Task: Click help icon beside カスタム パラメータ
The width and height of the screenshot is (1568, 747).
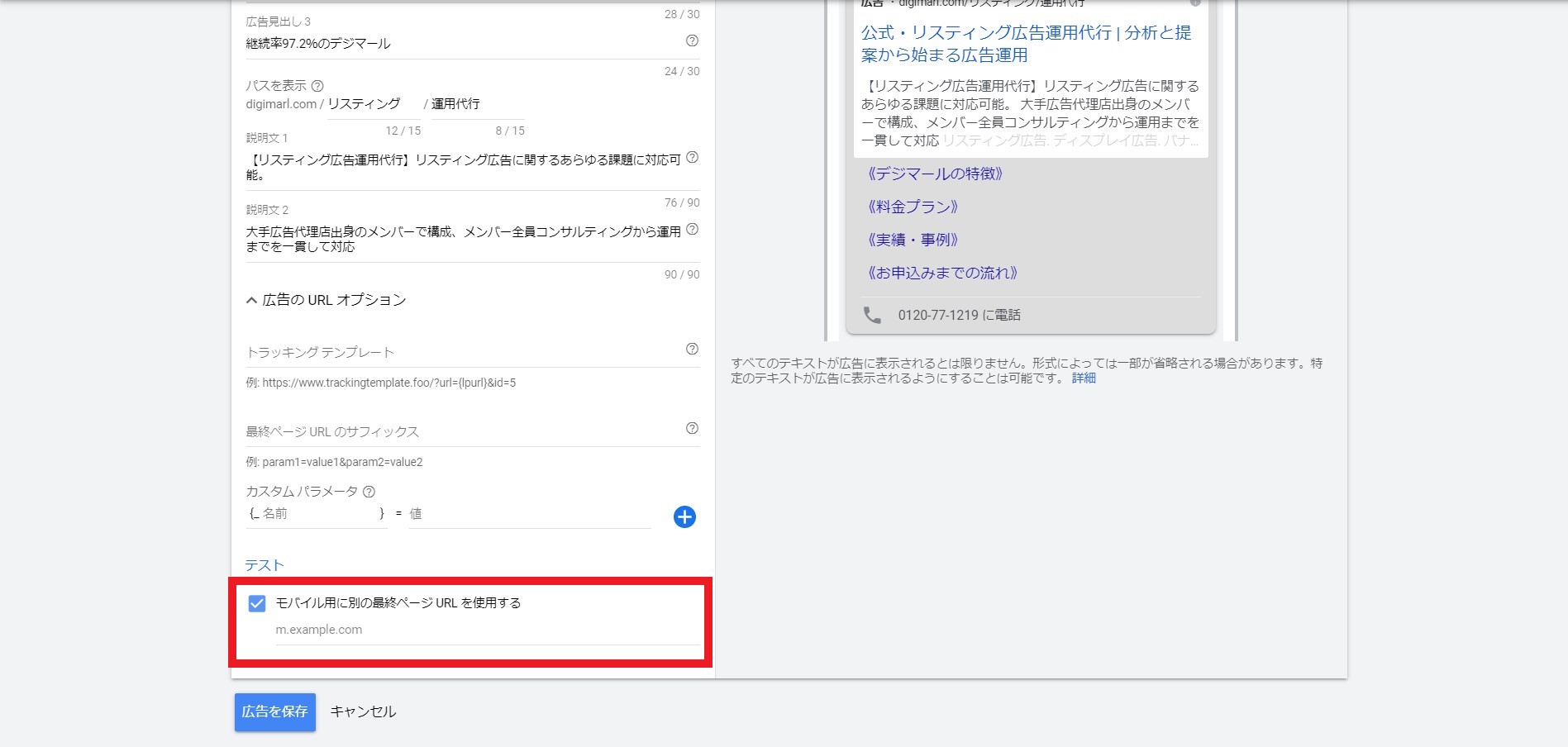Action: click(x=369, y=492)
